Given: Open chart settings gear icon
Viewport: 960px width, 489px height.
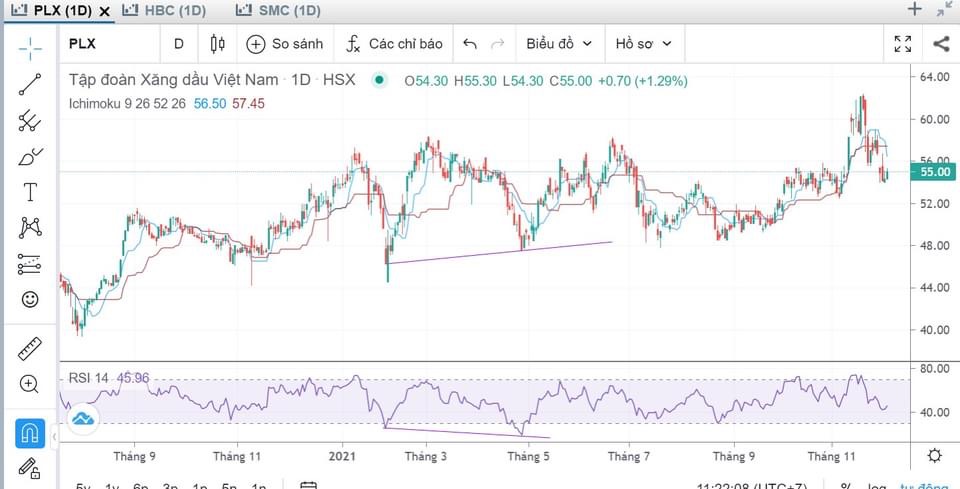Looking at the screenshot, I should tap(934, 456).
